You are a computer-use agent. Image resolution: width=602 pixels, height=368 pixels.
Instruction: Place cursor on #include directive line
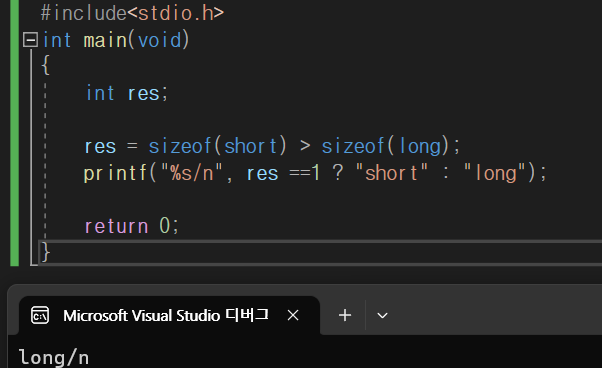pos(132,13)
